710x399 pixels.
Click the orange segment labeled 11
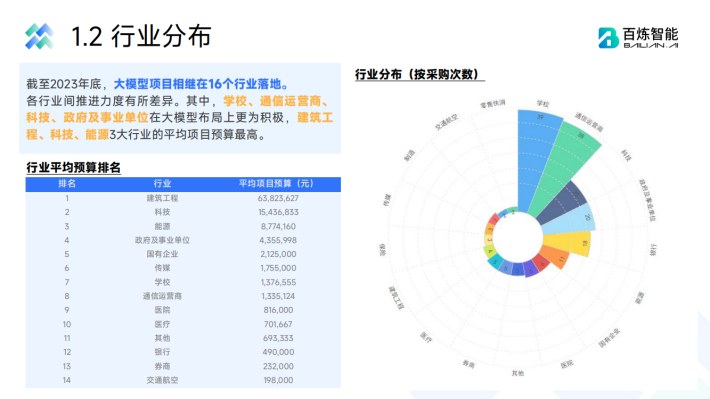tap(555, 257)
